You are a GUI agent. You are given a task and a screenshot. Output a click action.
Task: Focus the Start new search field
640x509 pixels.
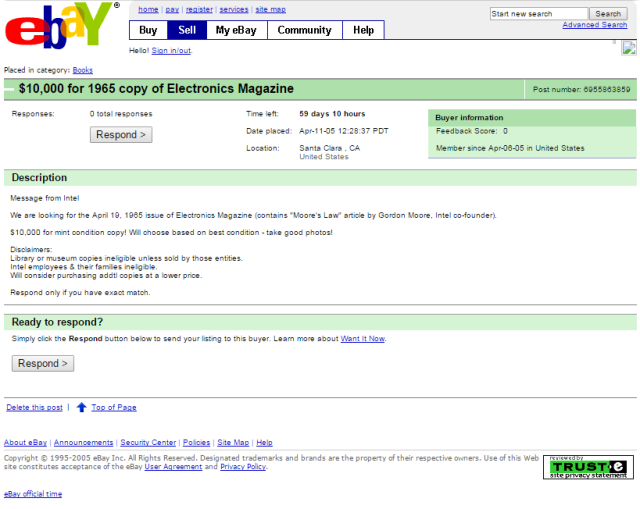(539, 14)
